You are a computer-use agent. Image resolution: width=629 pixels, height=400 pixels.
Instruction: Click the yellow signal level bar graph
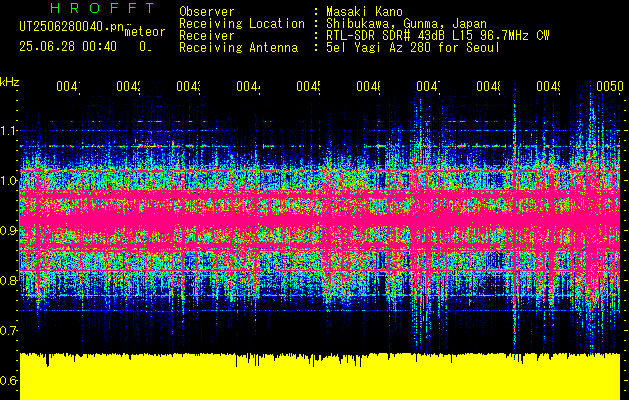[x=320, y=376]
